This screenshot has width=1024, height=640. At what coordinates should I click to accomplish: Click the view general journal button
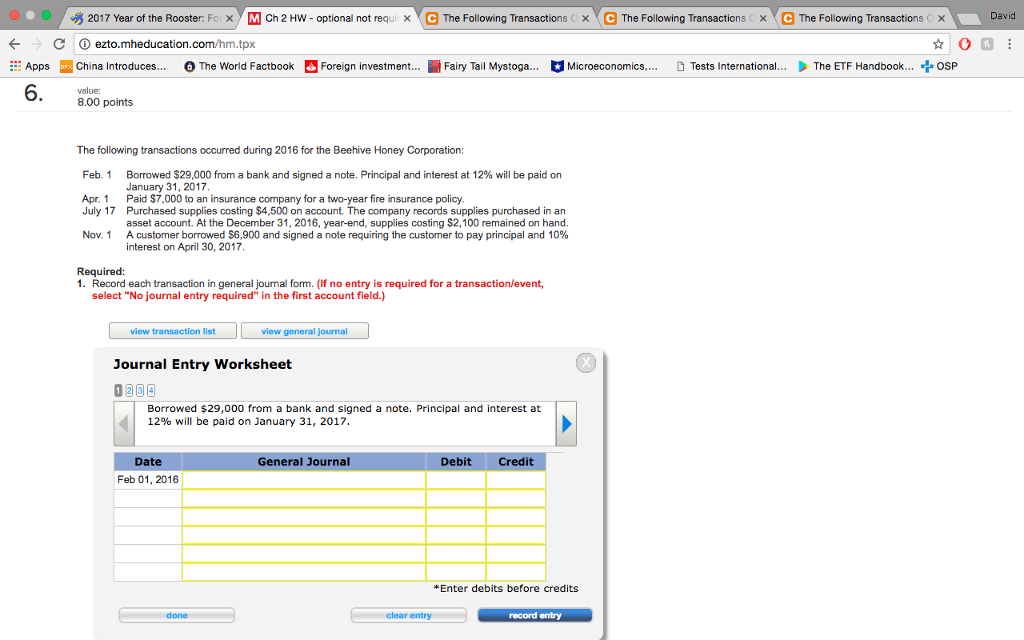click(x=304, y=330)
